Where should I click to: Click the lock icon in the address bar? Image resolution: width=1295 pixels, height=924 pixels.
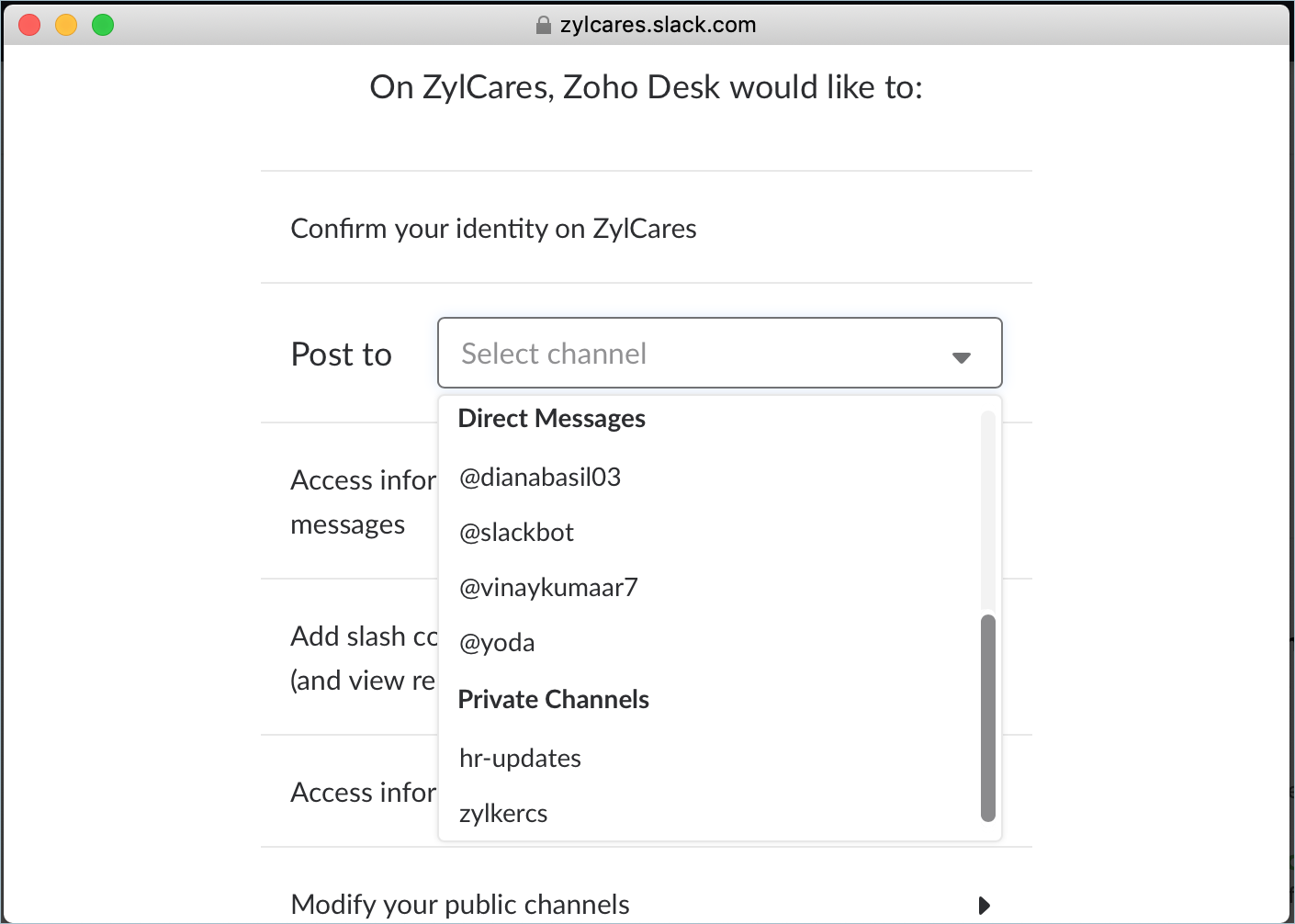[x=543, y=25]
